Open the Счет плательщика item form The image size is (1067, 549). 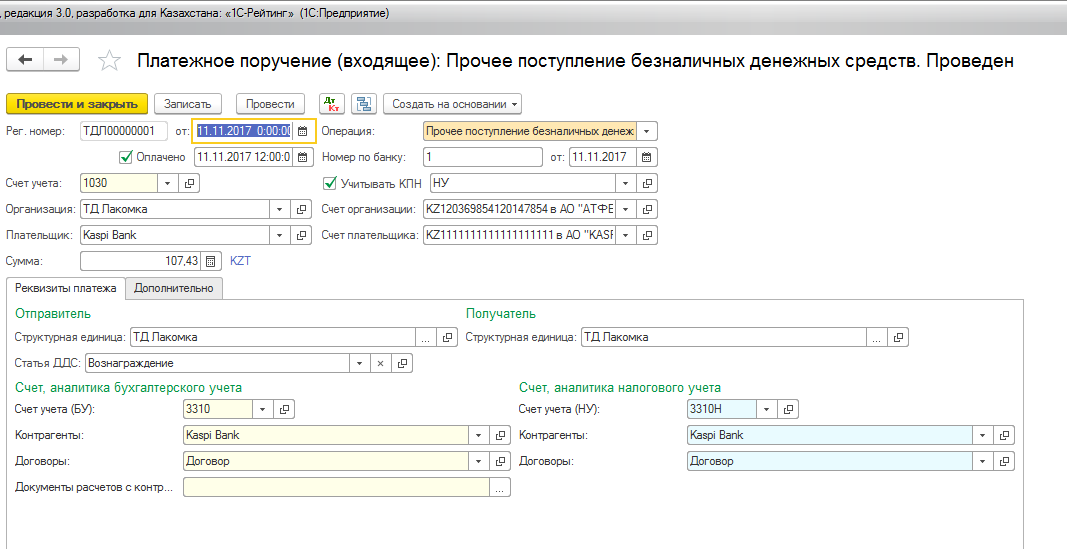coord(647,235)
